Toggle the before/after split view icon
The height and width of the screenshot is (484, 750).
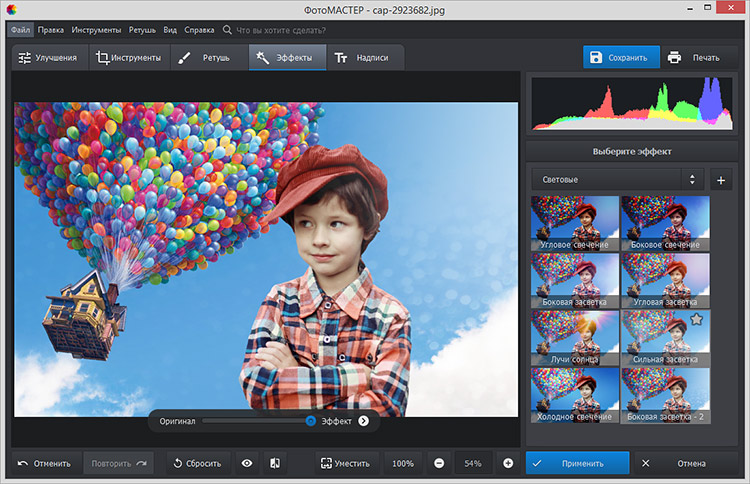(x=275, y=463)
